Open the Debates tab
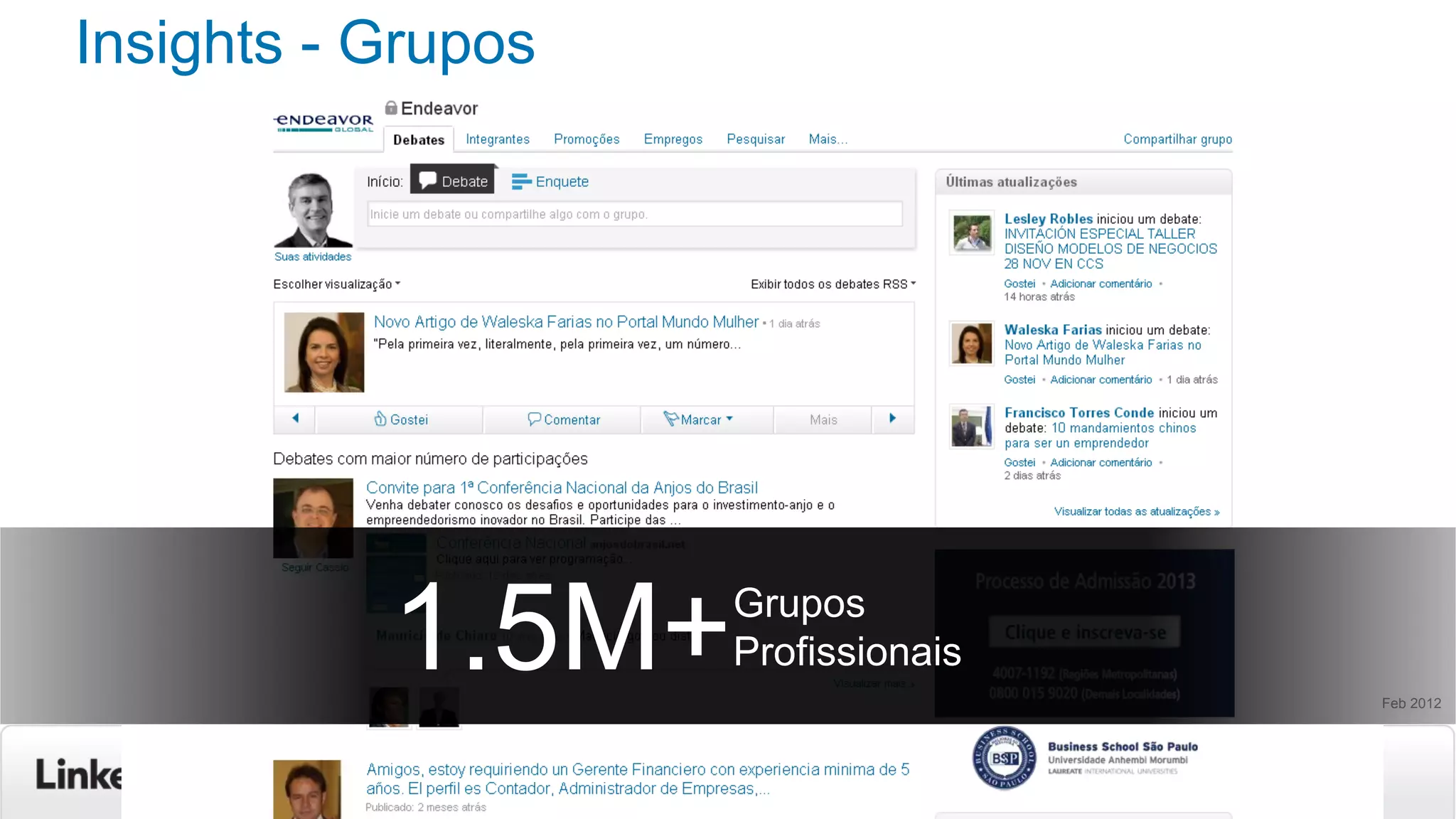Screen dimensions: 1456x819 pos(419,139)
